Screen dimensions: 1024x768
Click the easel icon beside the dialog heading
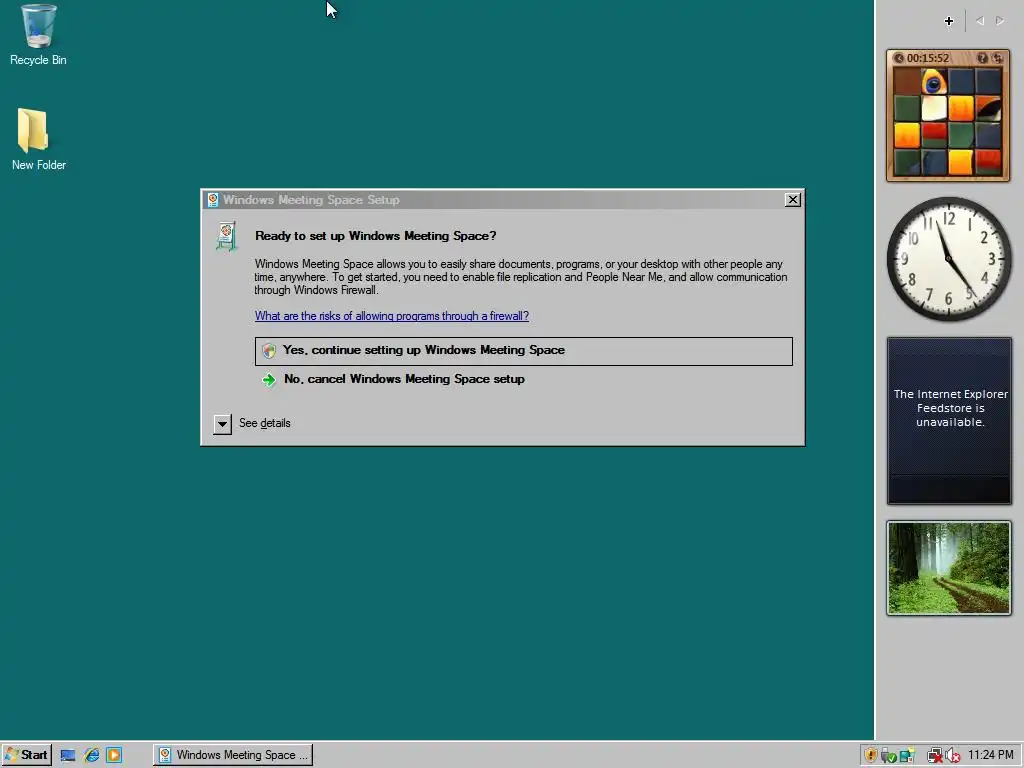coord(227,236)
